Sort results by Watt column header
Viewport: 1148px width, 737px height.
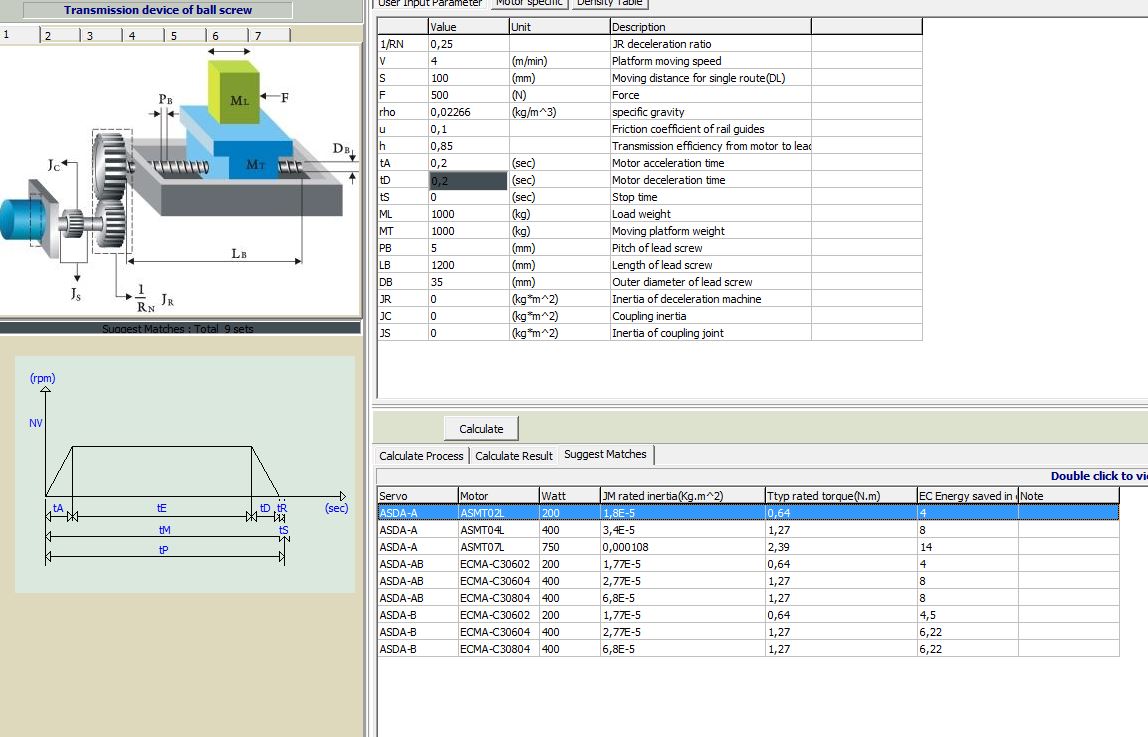570,495
